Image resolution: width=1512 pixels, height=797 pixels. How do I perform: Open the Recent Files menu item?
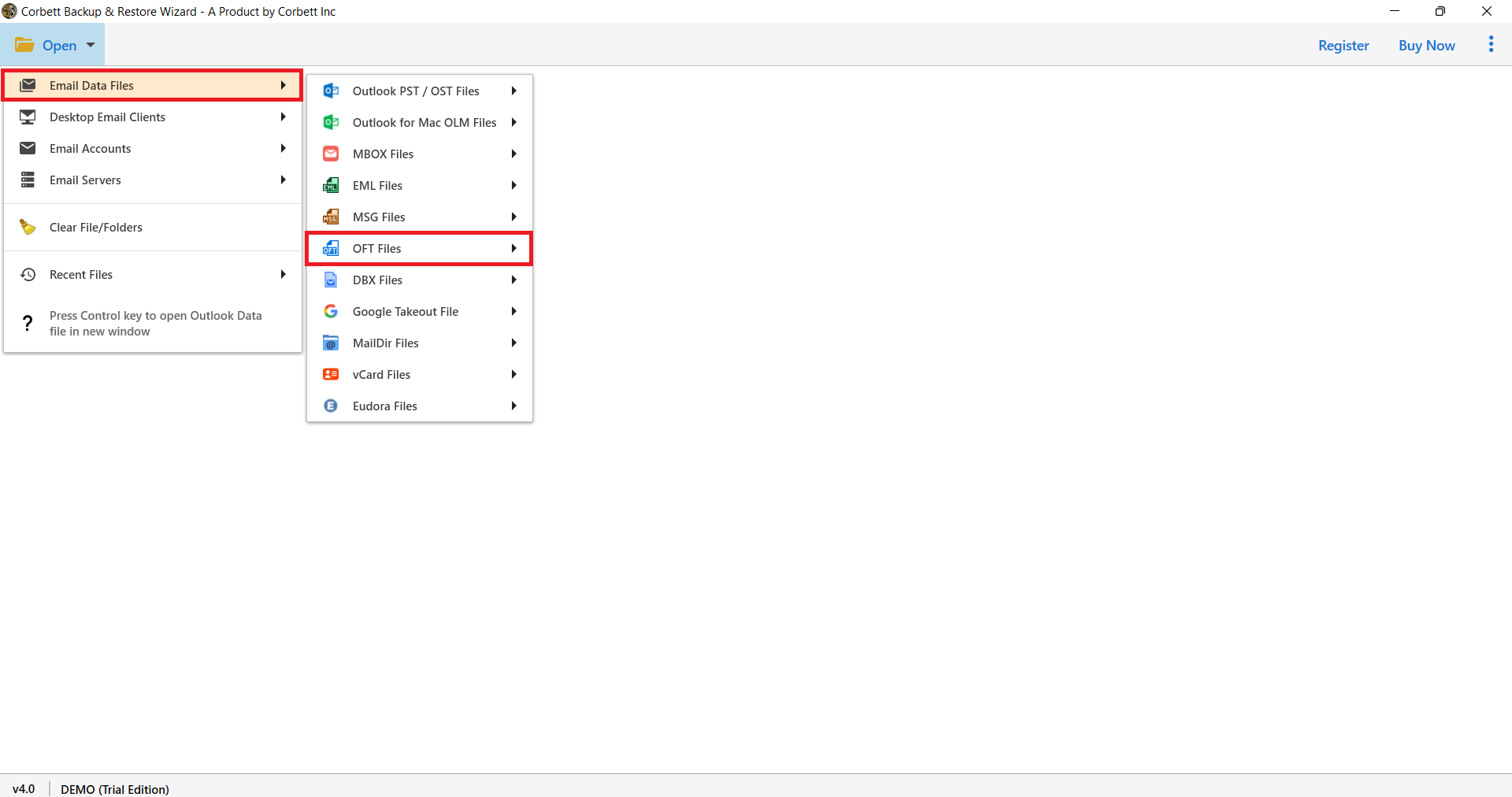pyautogui.click(x=153, y=274)
